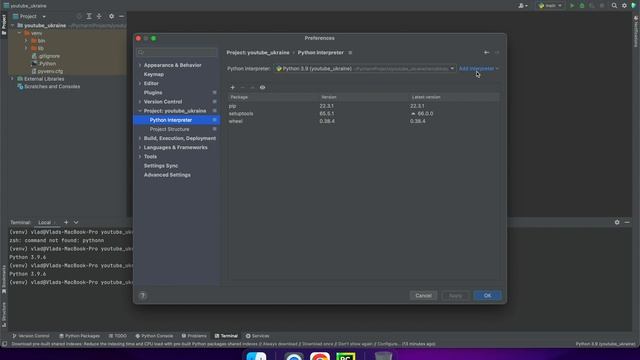Expand External Libraries node
The height and width of the screenshot is (360, 640).
coord(13,79)
